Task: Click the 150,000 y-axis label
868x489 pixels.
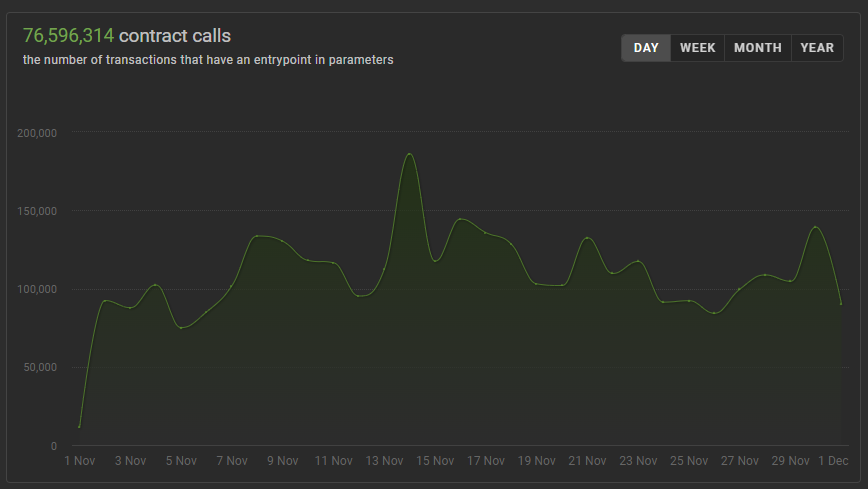Action: pos(37,211)
